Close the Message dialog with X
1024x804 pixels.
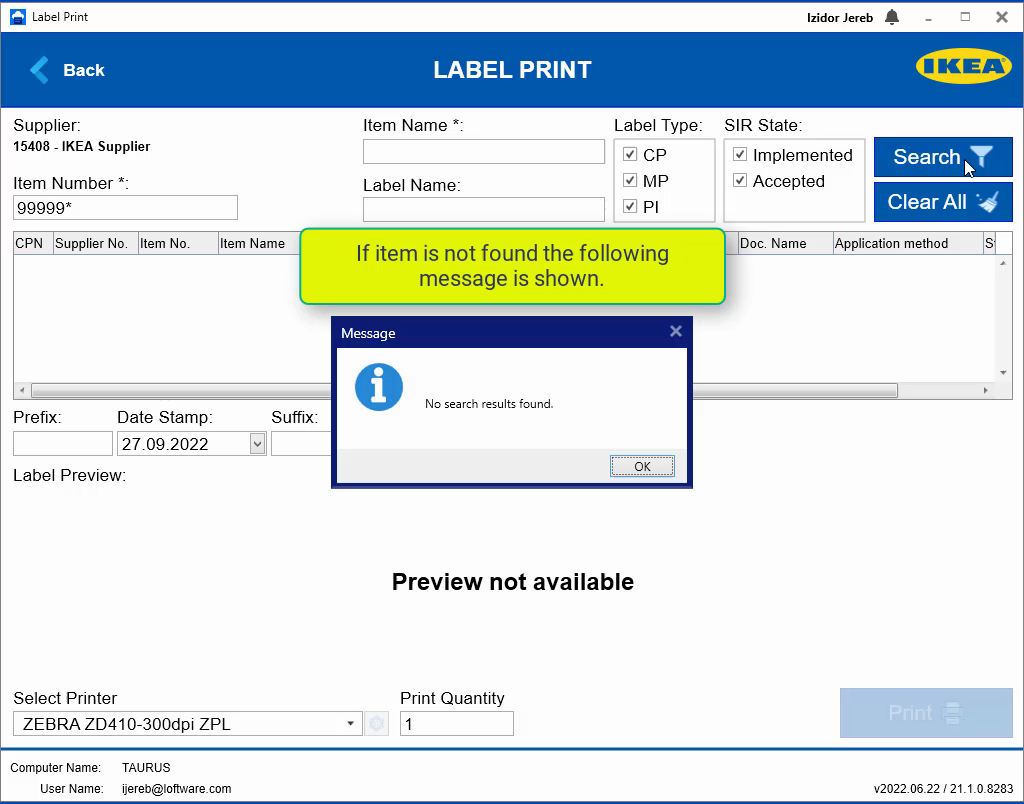coord(676,332)
